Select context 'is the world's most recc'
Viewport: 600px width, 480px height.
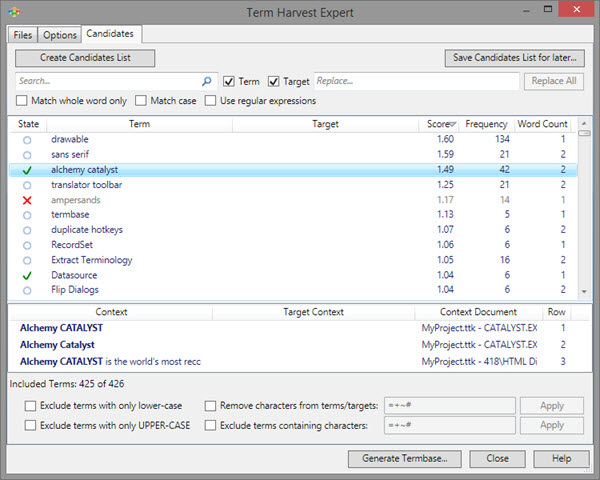click(153, 362)
